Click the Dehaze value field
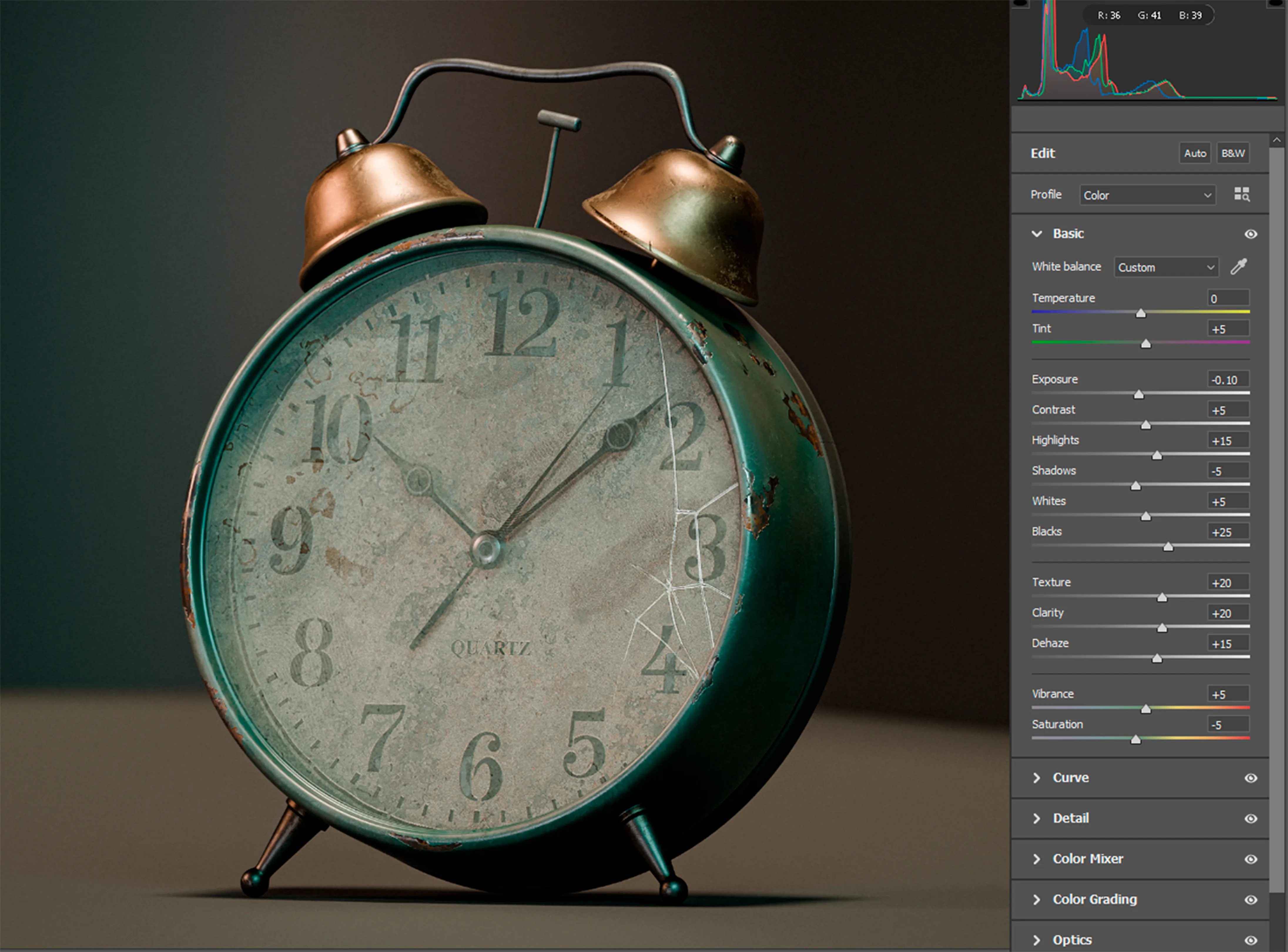This screenshot has height=952, width=1288. (x=1229, y=644)
